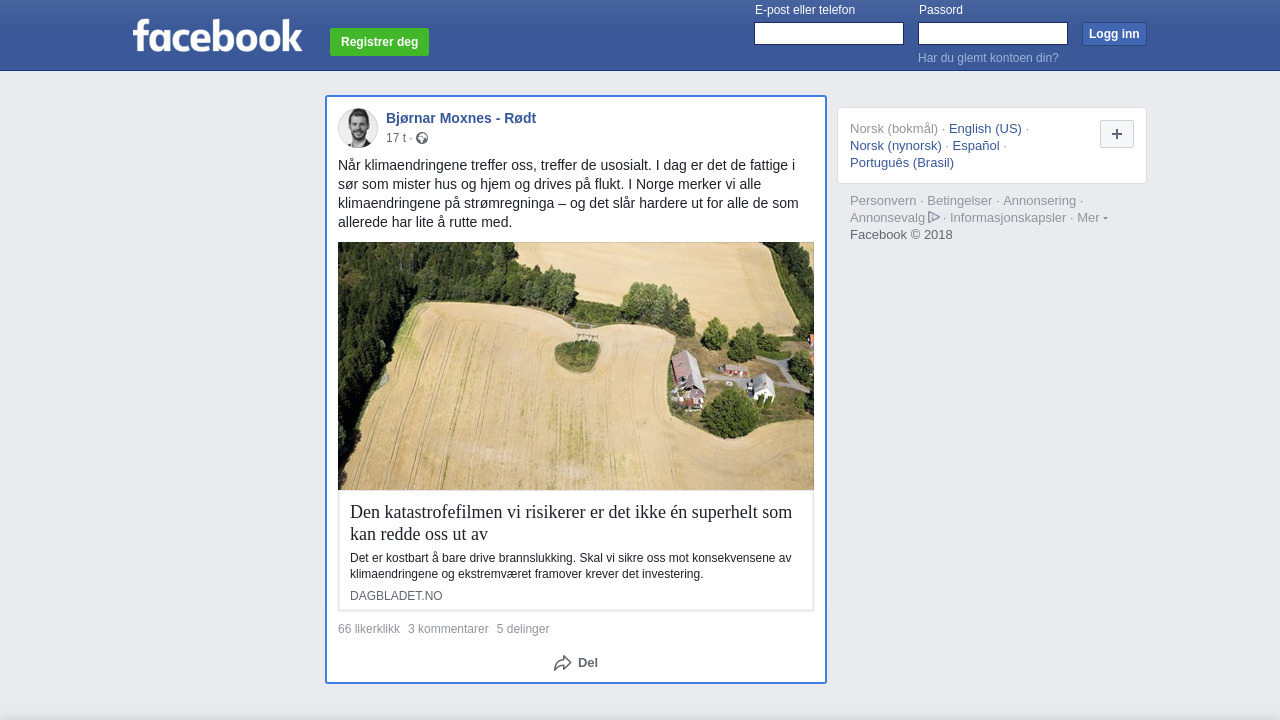
Task: Click the public globe privacy icon
Action: click(x=422, y=138)
